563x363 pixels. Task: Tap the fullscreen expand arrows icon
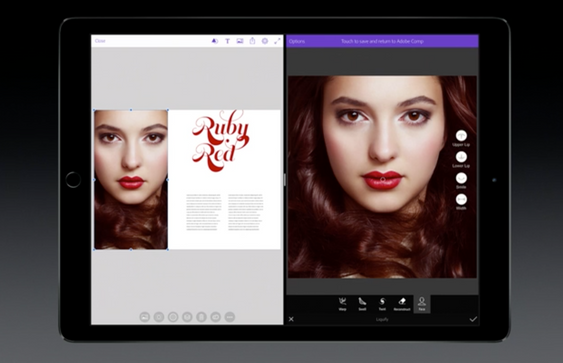(x=277, y=41)
